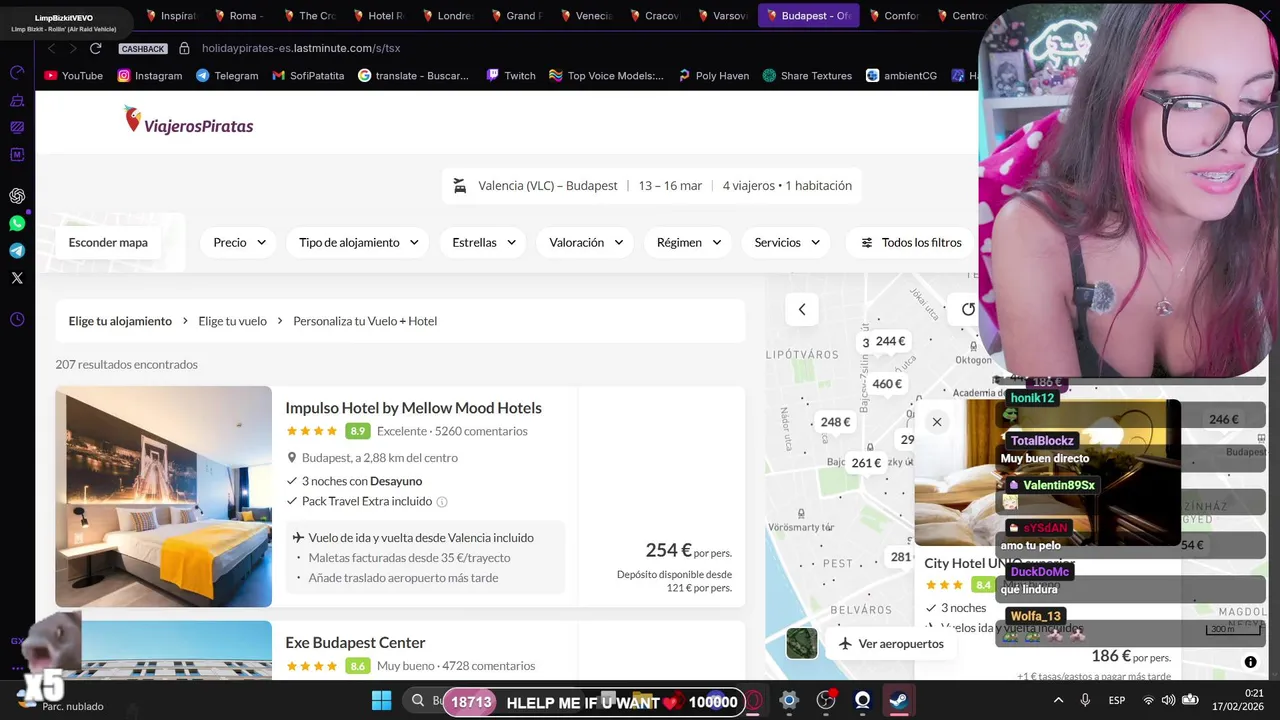Open Todos los filtros panel
1280x720 pixels.
click(x=911, y=242)
